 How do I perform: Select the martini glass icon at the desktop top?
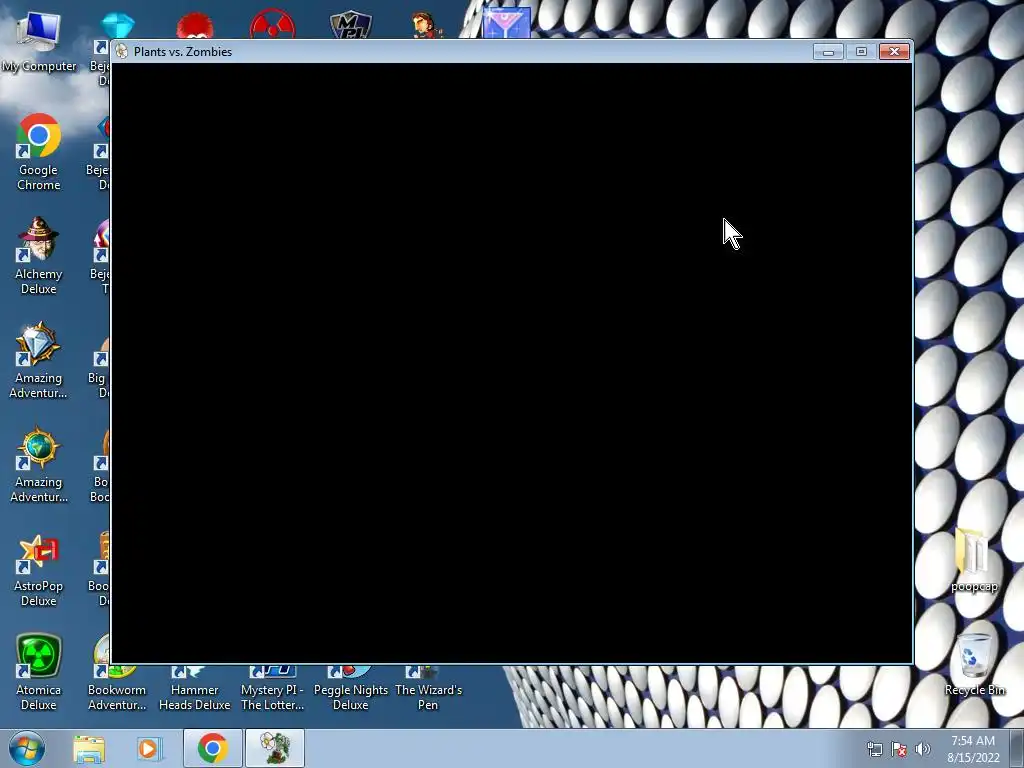507,22
